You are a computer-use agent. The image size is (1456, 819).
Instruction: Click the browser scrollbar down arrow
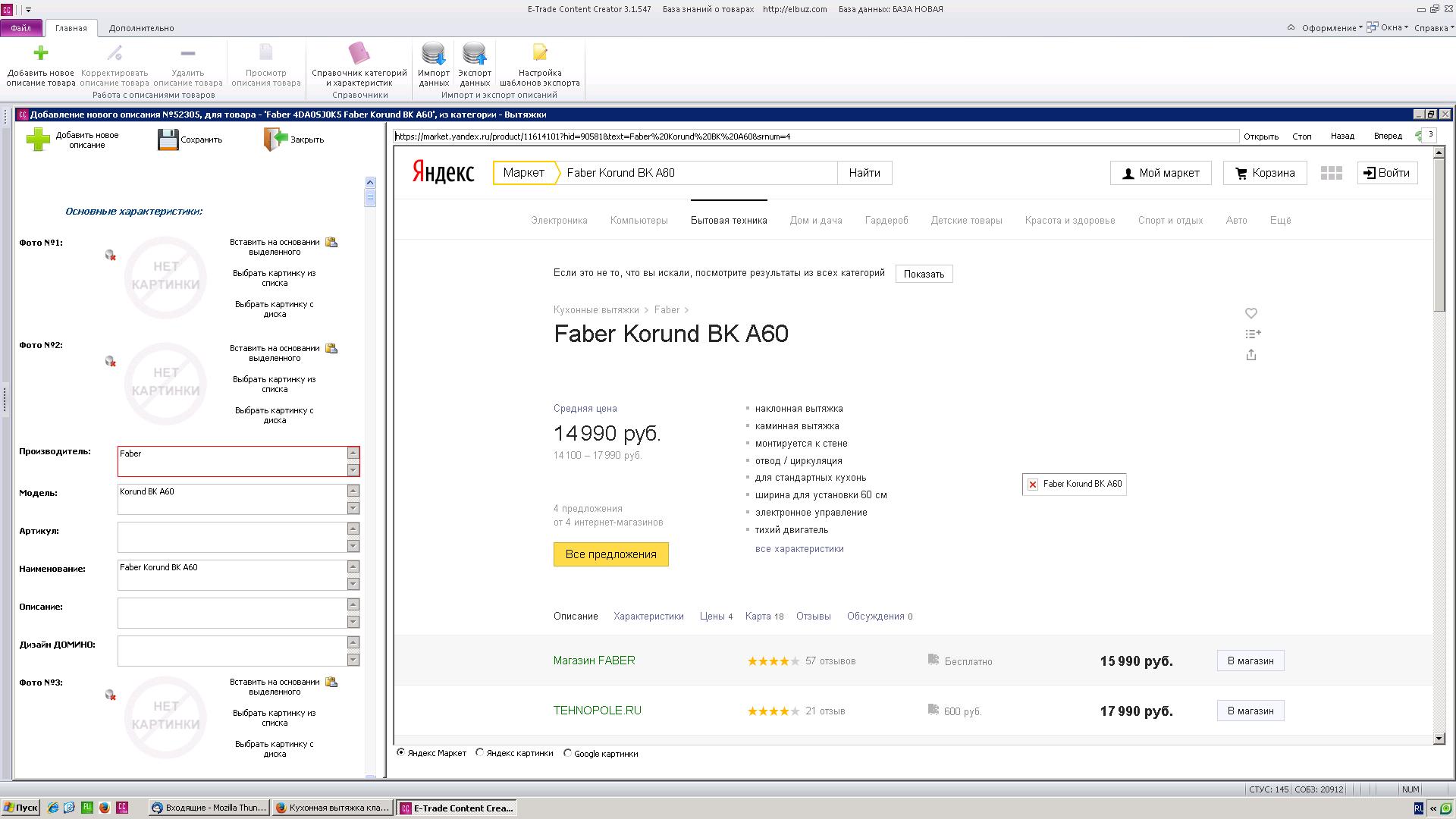[1439, 739]
